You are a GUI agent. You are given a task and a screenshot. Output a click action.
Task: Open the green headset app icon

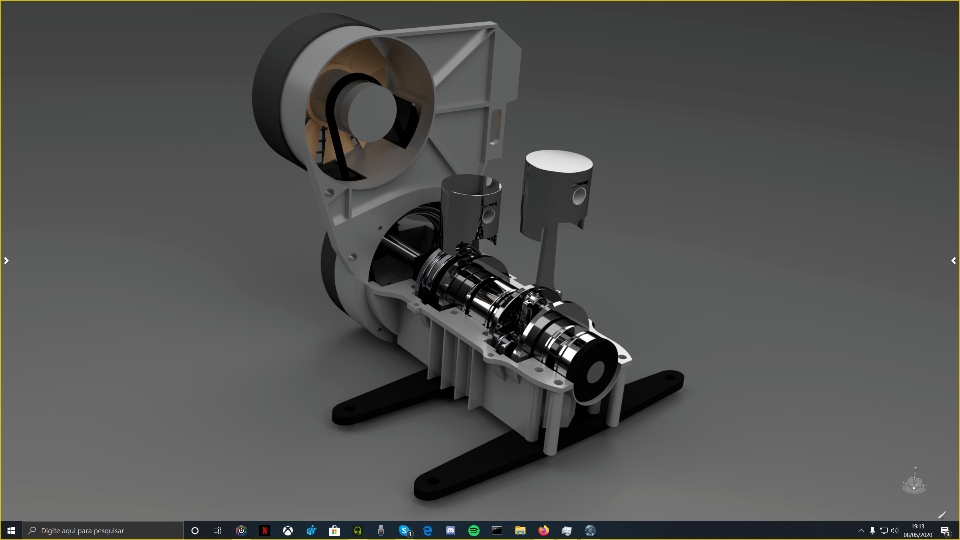[358, 530]
